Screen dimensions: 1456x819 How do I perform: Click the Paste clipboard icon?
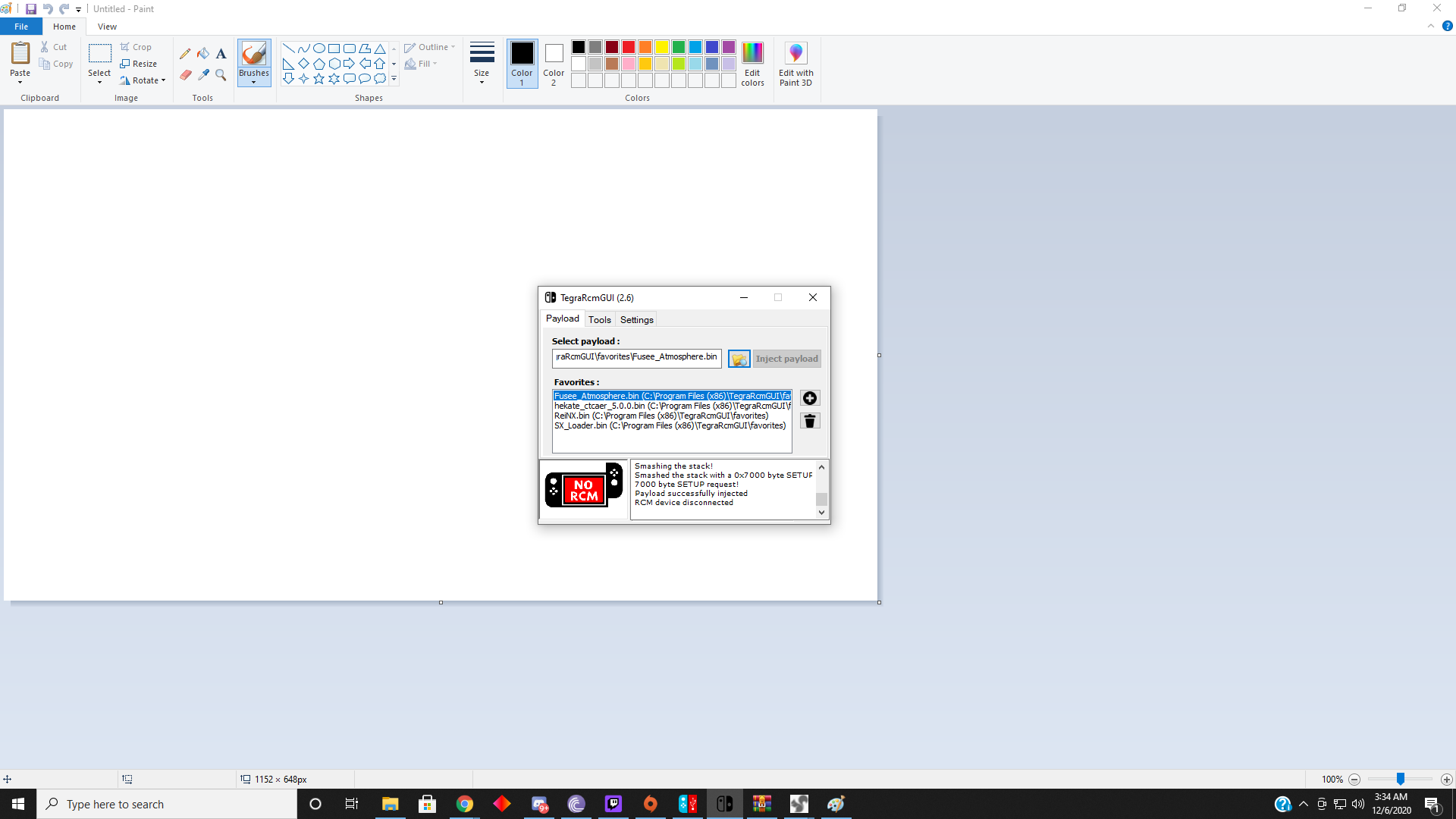[20, 53]
